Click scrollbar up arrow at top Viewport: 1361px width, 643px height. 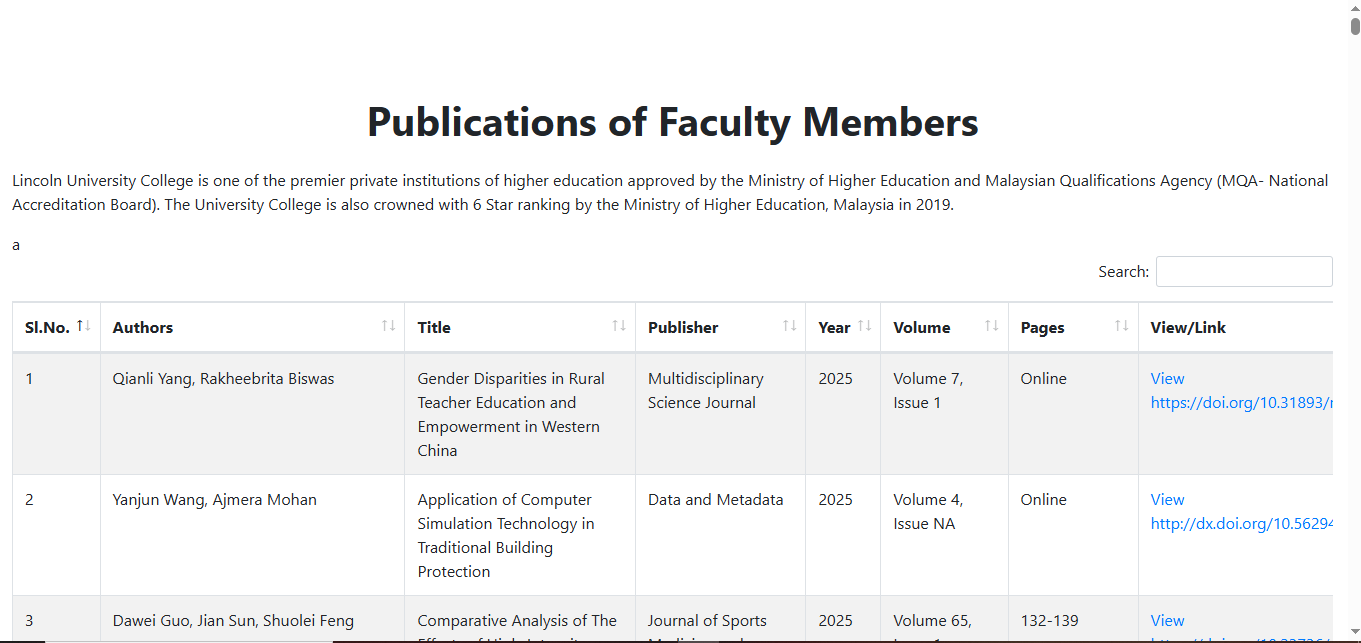[1355, 6]
